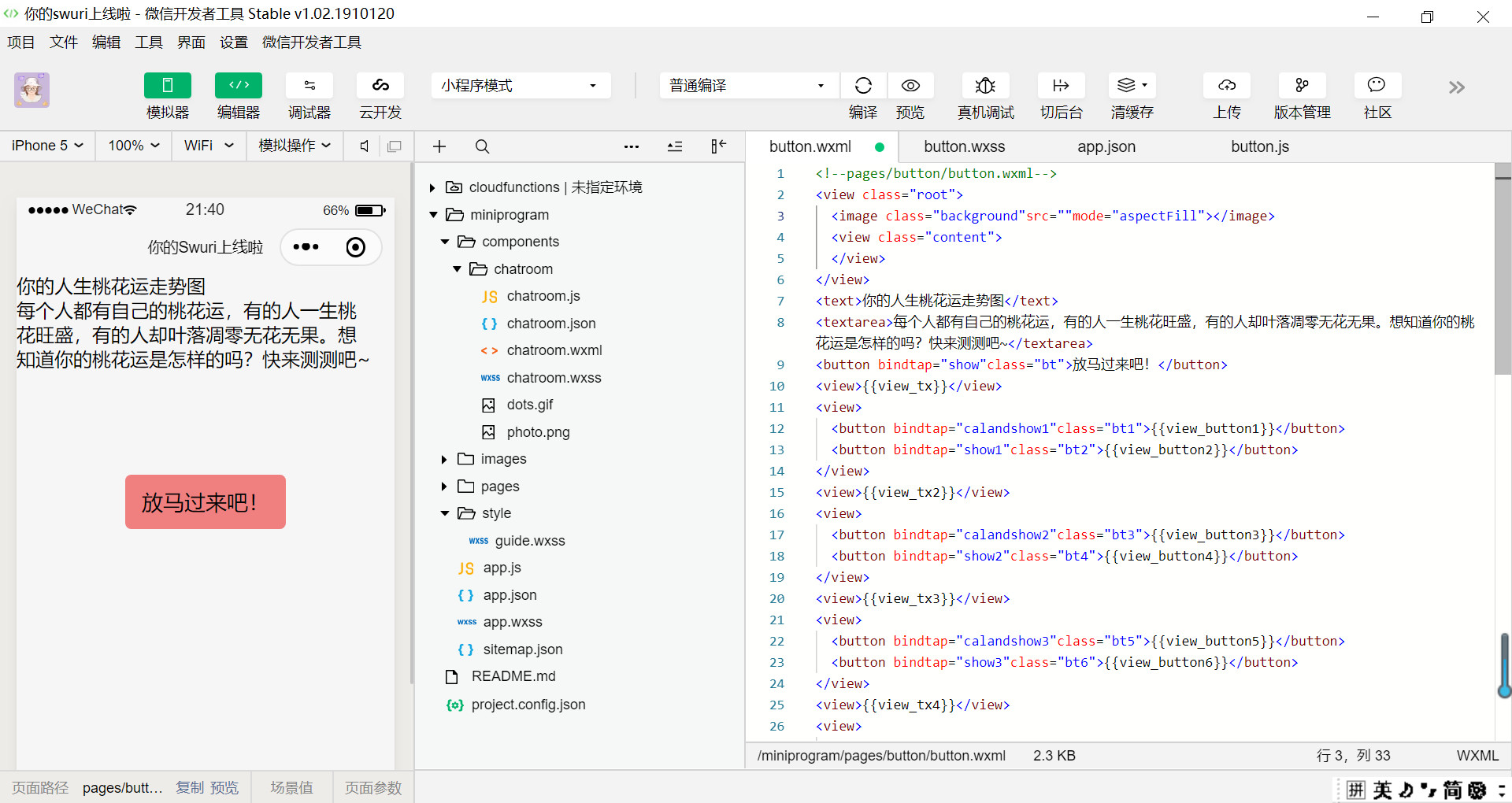1512x803 pixels.
Task: Open the 工具 menu
Action: tap(148, 43)
